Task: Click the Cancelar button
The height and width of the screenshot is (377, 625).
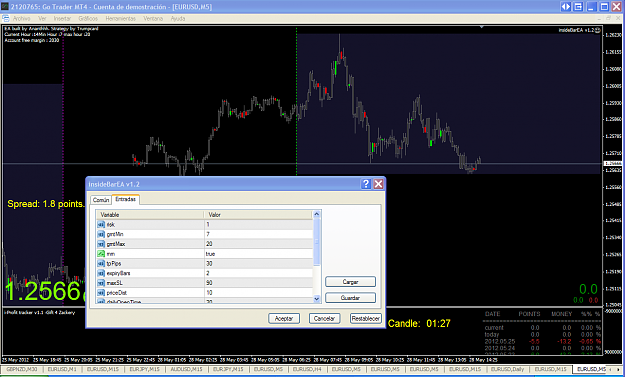Action: (324, 318)
